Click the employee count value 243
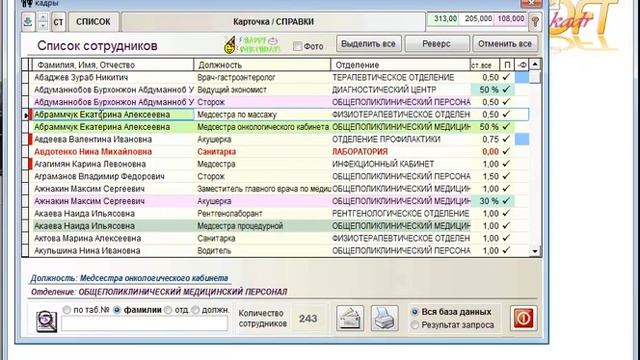Viewport: 640px width, 360px height. (x=308, y=318)
